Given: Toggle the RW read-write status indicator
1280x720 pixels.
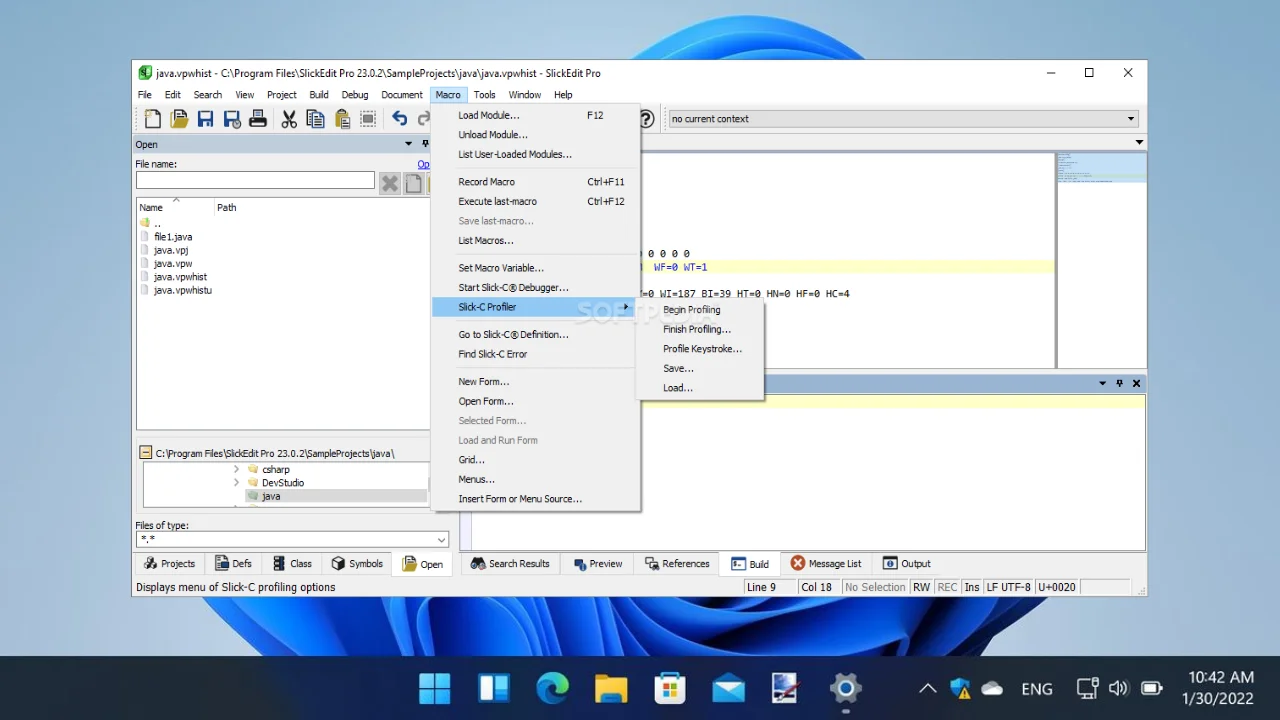Looking at the screenshot, I should click(921, 587).
